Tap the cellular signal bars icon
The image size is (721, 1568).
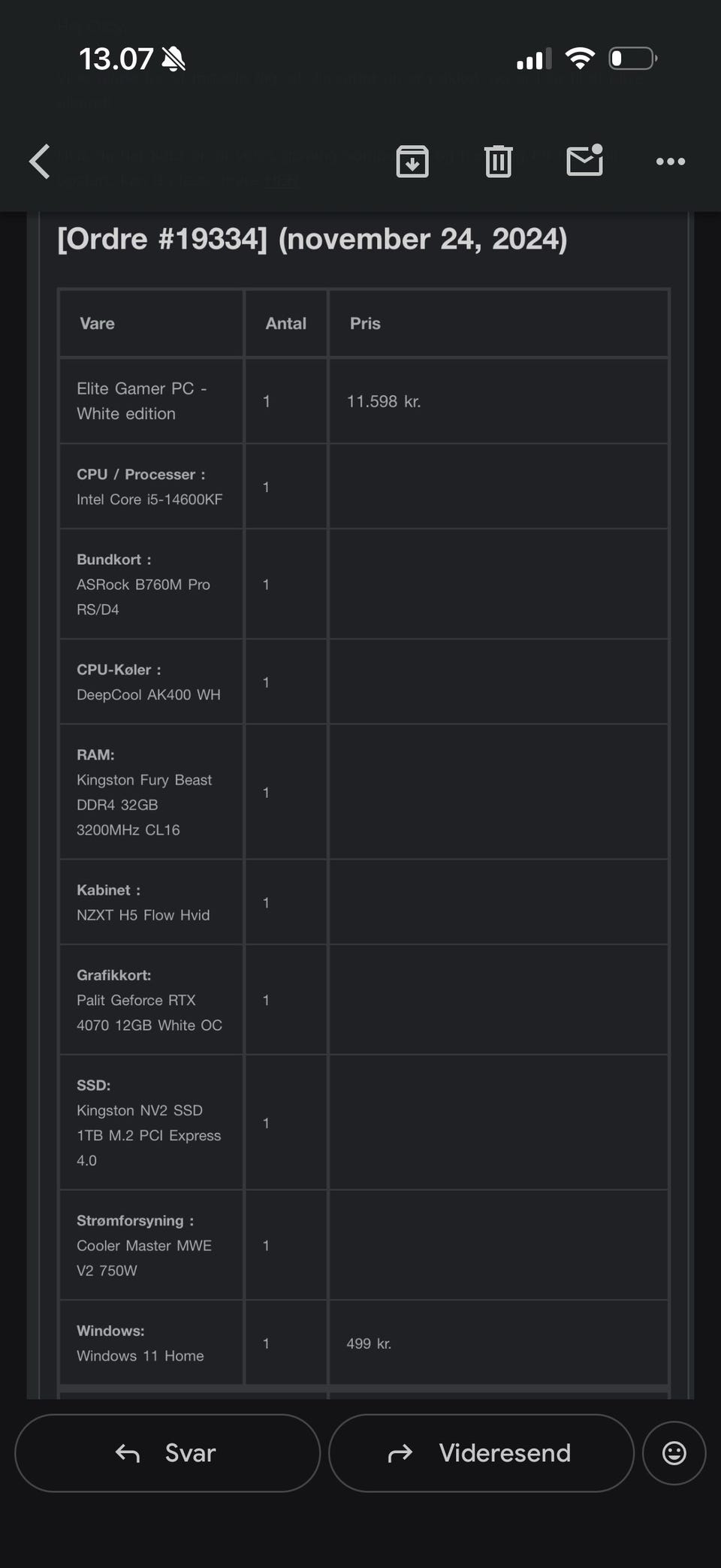tap(534, 59)
